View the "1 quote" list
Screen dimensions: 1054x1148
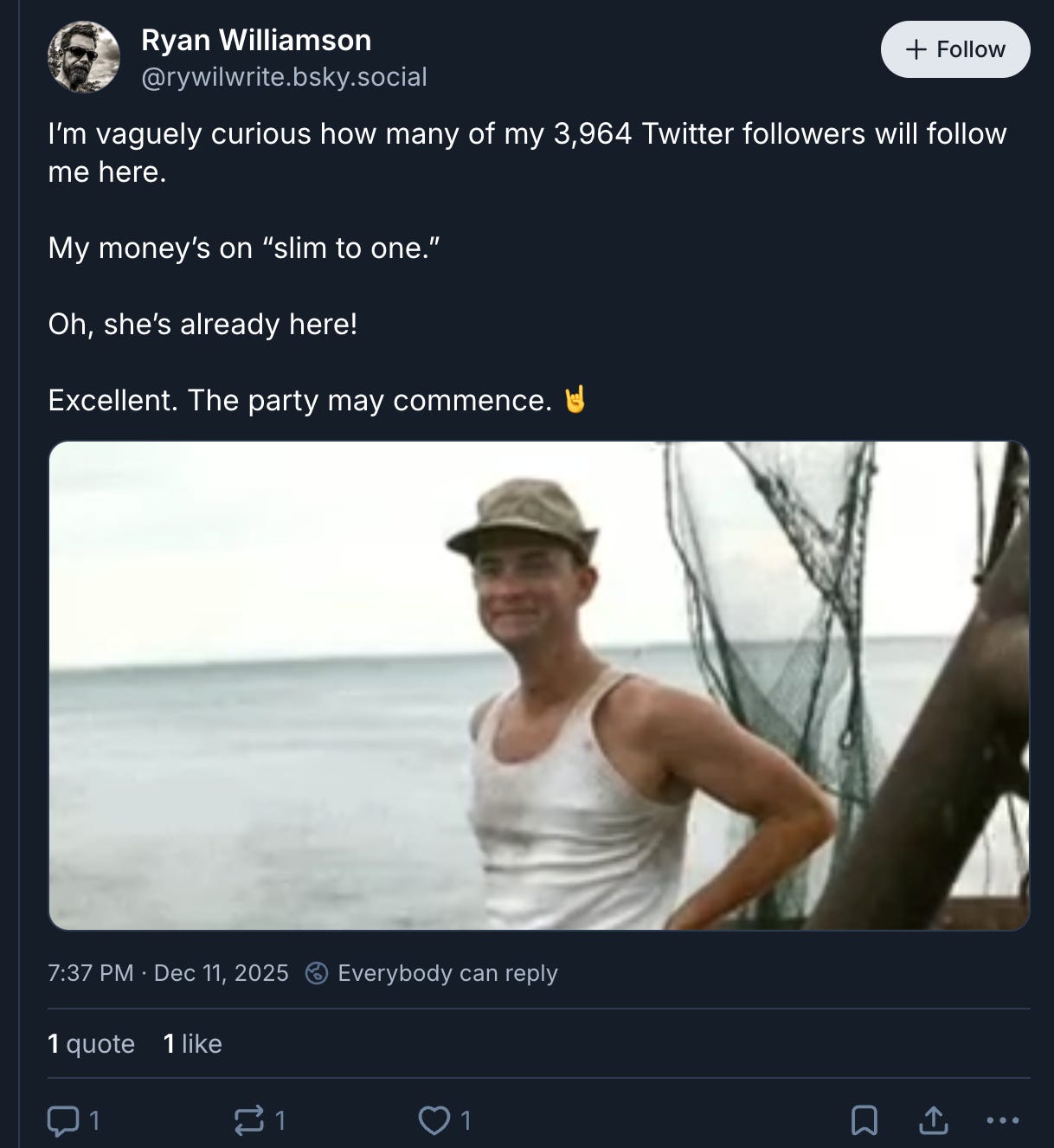[x=92, y=1043]
